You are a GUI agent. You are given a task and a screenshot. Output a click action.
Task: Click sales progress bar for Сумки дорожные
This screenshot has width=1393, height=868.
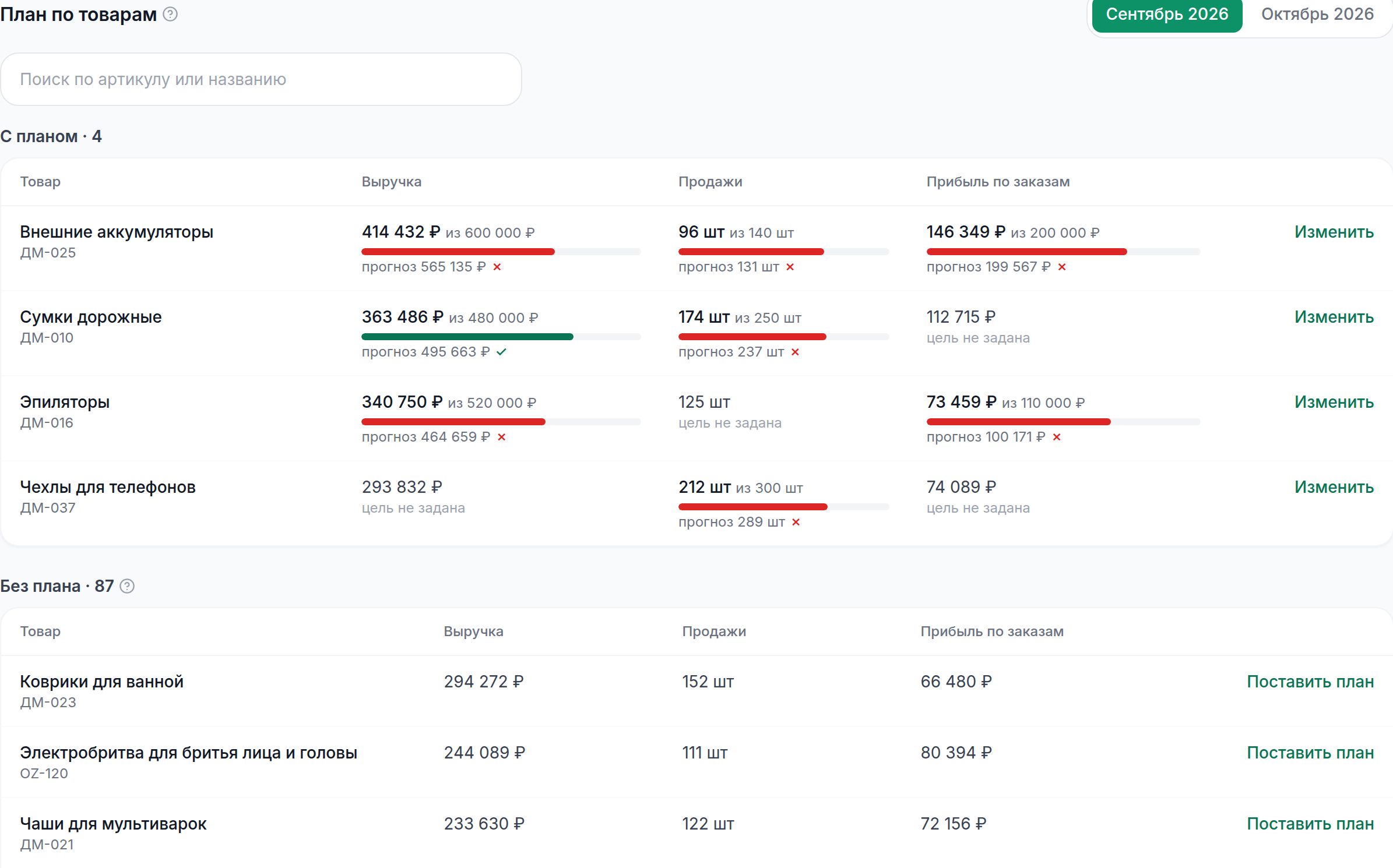tap(784, 337)
